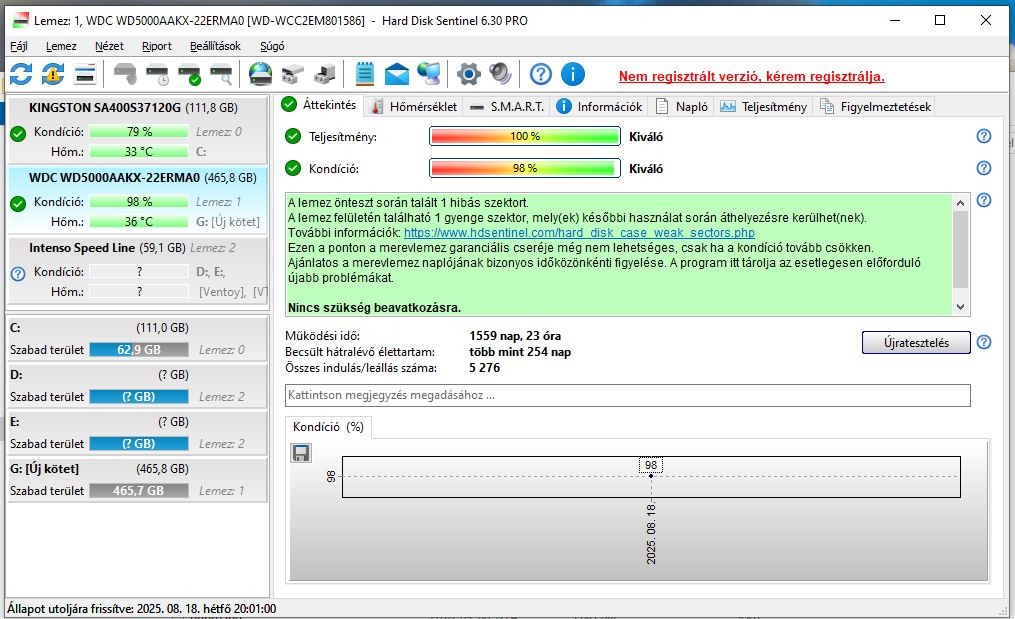
Task: Open the Súgó menu
Action: click(272, 46)
